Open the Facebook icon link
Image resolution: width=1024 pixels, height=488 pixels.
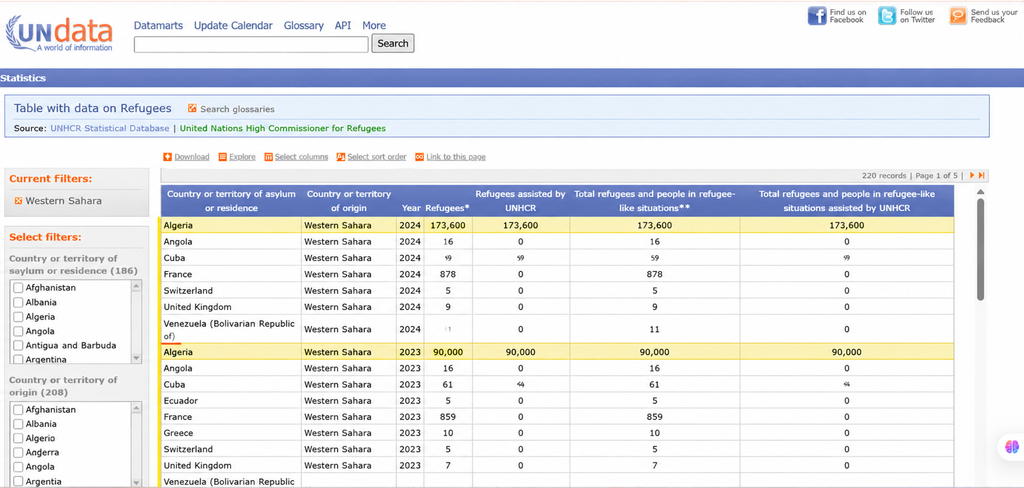(817, 16)
